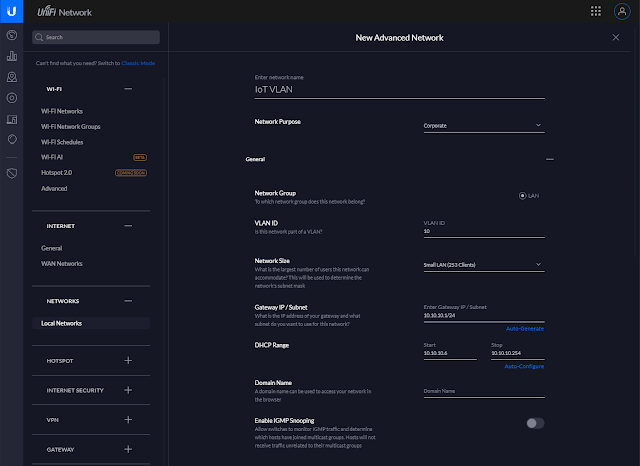Select the LAN network group radio button
Viewport: 640px width, 466px height.
click(x=522, y=196)
